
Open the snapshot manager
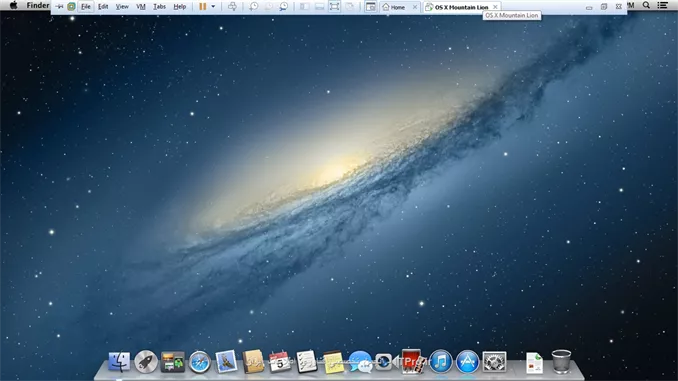[284, 6]
